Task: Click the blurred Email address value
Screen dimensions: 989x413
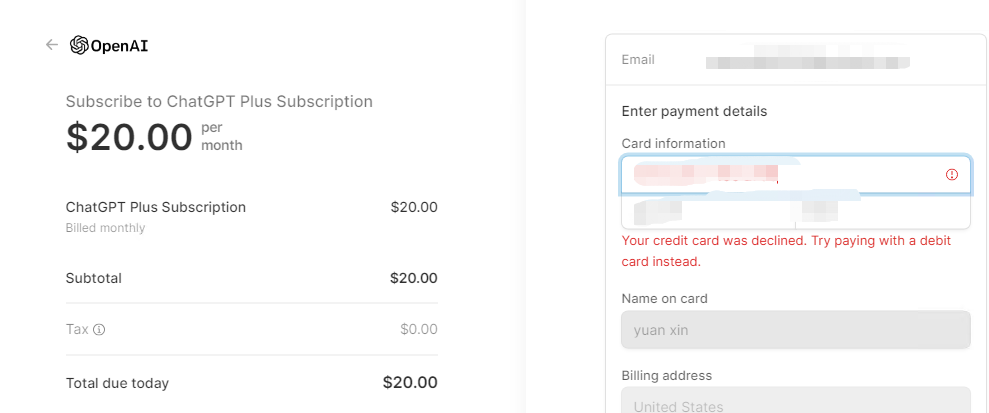Action: click(x=806, y=61)
